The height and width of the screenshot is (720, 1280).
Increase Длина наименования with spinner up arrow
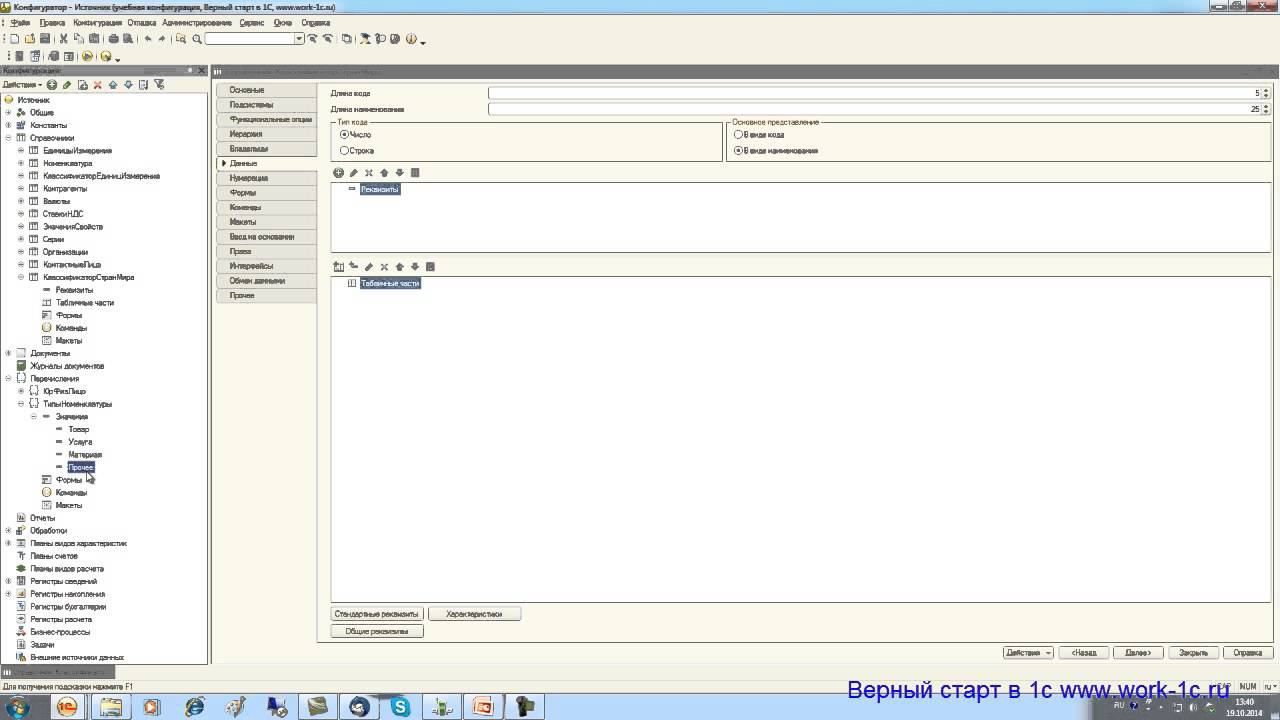1266,106
